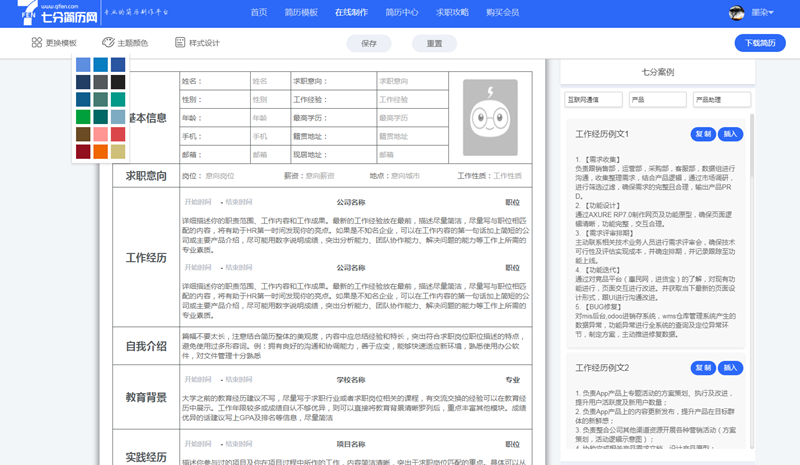Screen dimensions: 800x465
Task: Select the 在线制作 nav tab
Action: [352, 12]
